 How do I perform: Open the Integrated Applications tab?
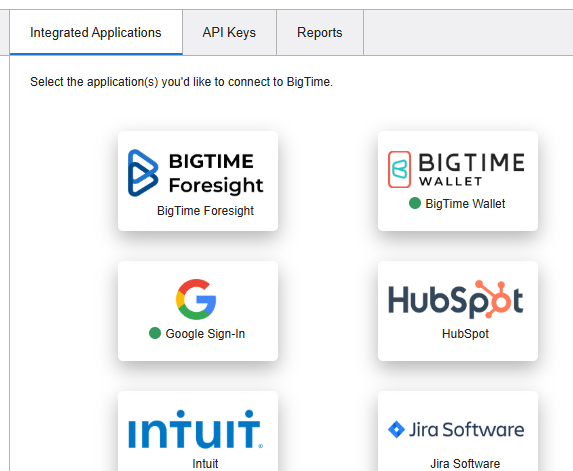coord(96,33)
